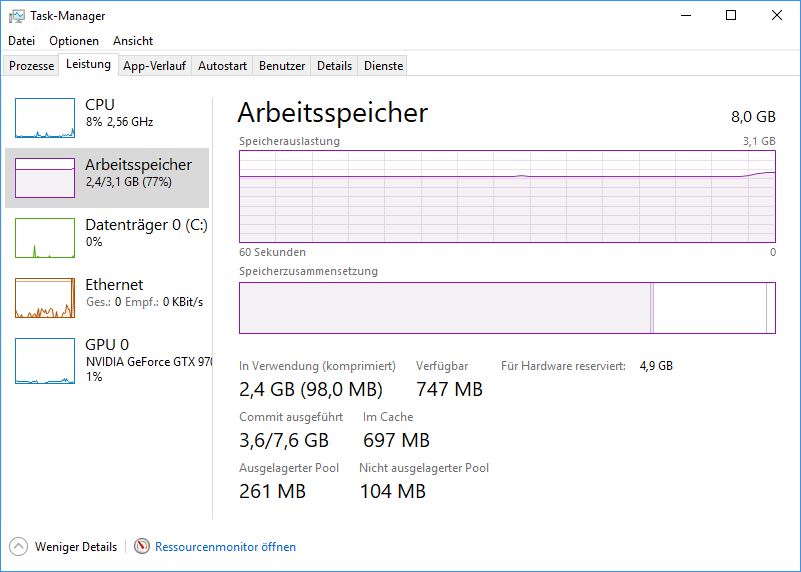Open the Details tab
Viewport: 801px width, 572px height.
334,66
